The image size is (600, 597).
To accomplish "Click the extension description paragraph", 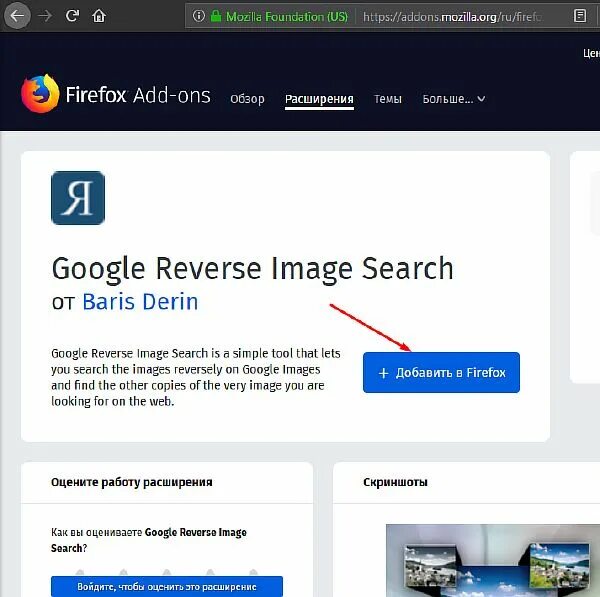I will (x=196, y=377).
